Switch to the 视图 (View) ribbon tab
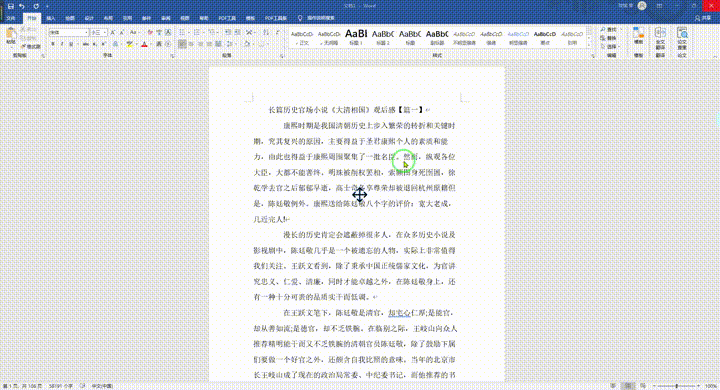This screenshot has width=720, height=390. coord(185,18)
